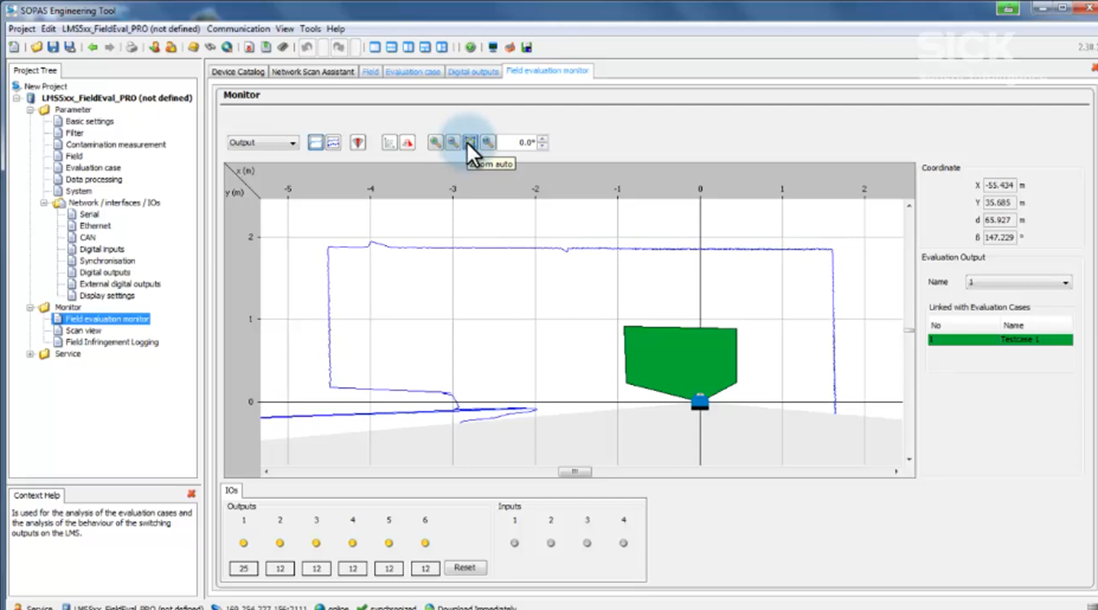This screenshot has width=1098, height=610.
Task: Click the save project icon in main toolbar
Action: (51, 47)
